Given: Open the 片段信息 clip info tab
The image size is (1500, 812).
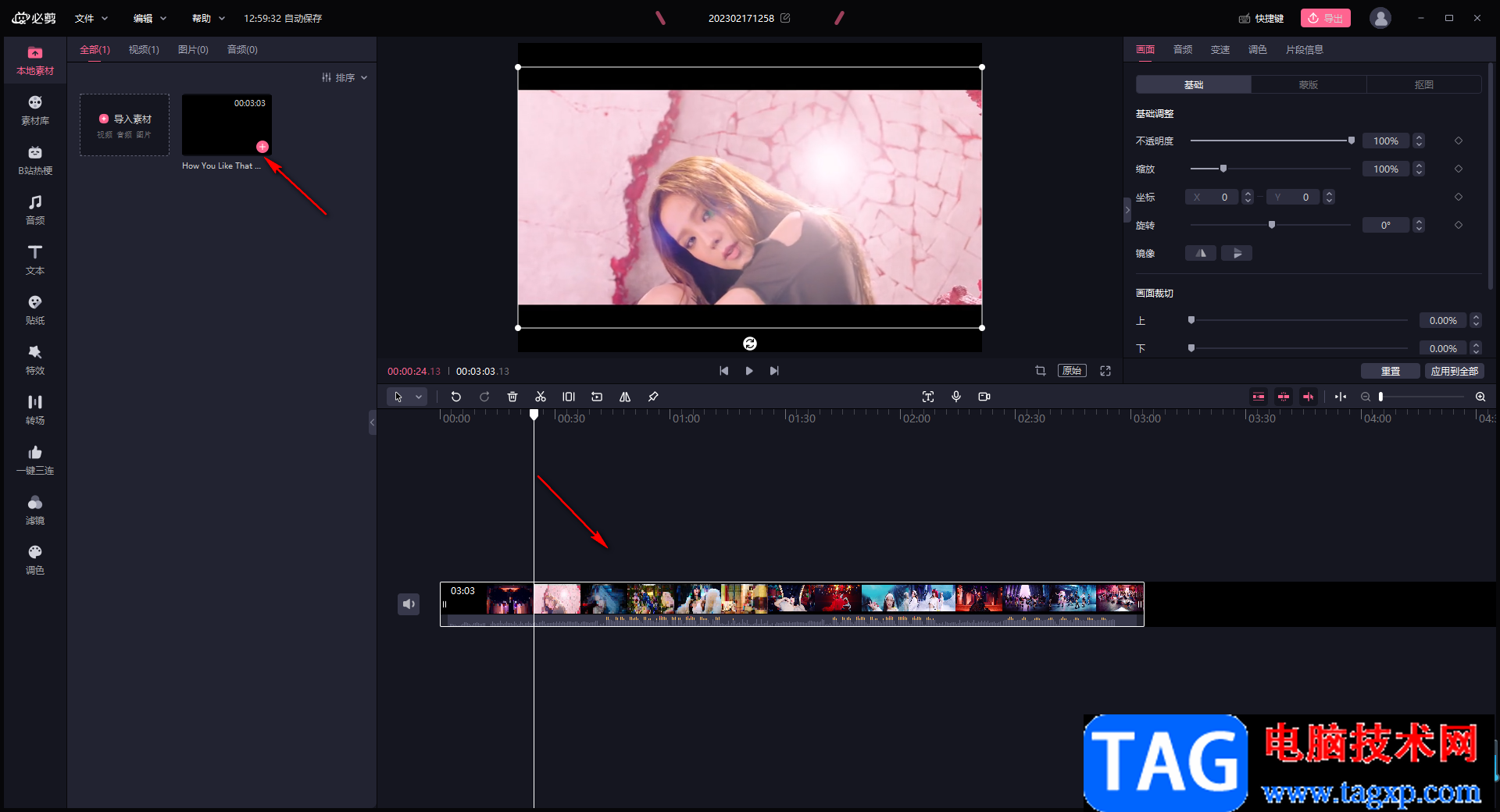Looking at the screenshot, I should 1305,49.
